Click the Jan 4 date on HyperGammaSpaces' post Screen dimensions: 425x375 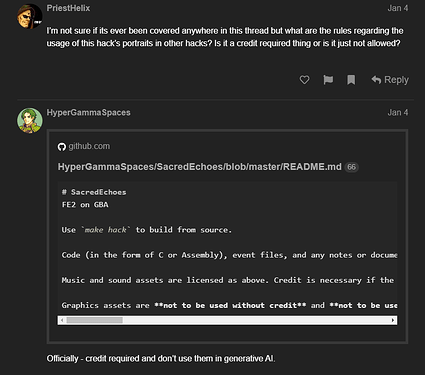[x=398, y=113]
